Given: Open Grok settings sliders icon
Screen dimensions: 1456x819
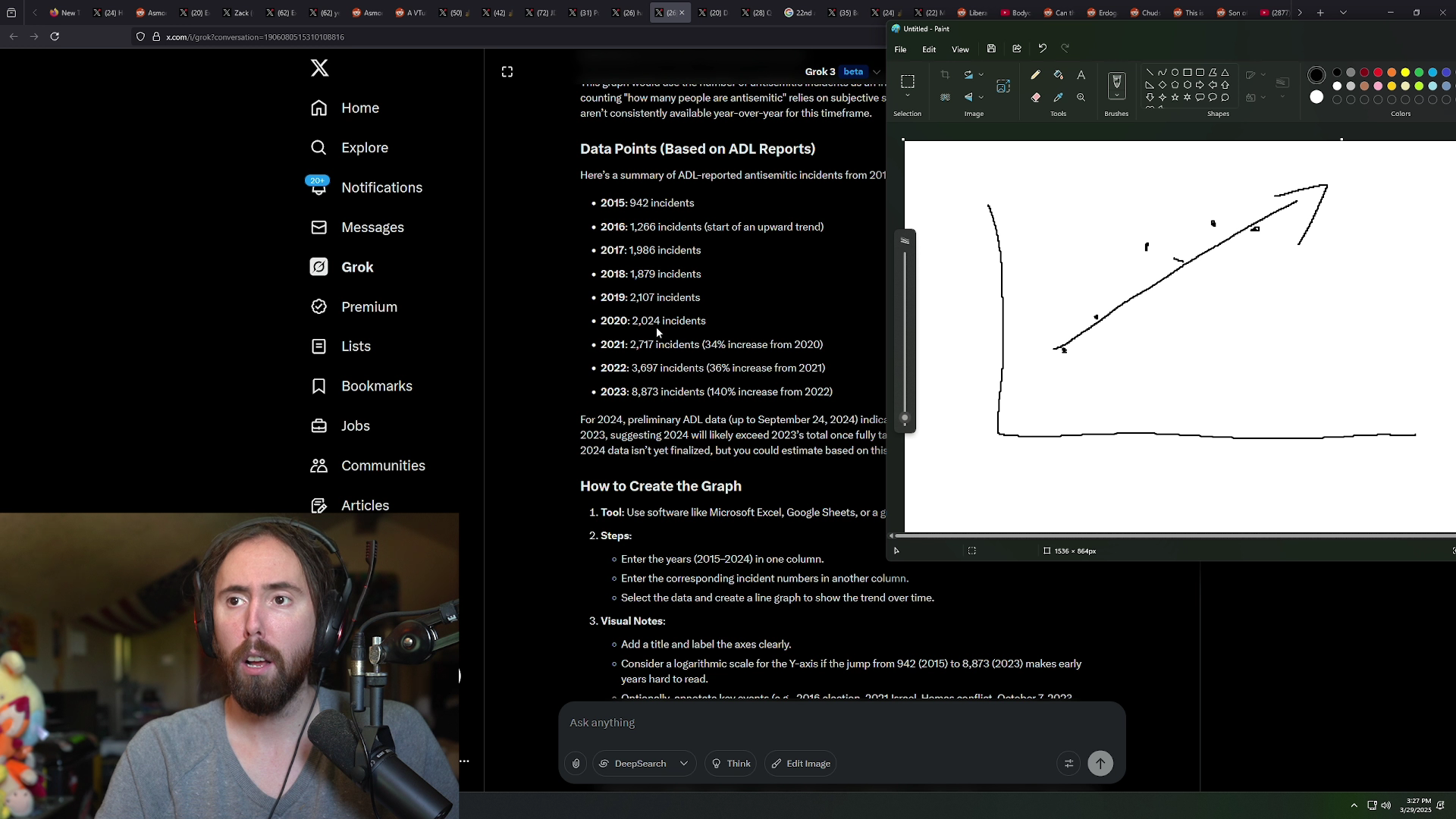Looking at the screenshot, I should (1068, 764).
